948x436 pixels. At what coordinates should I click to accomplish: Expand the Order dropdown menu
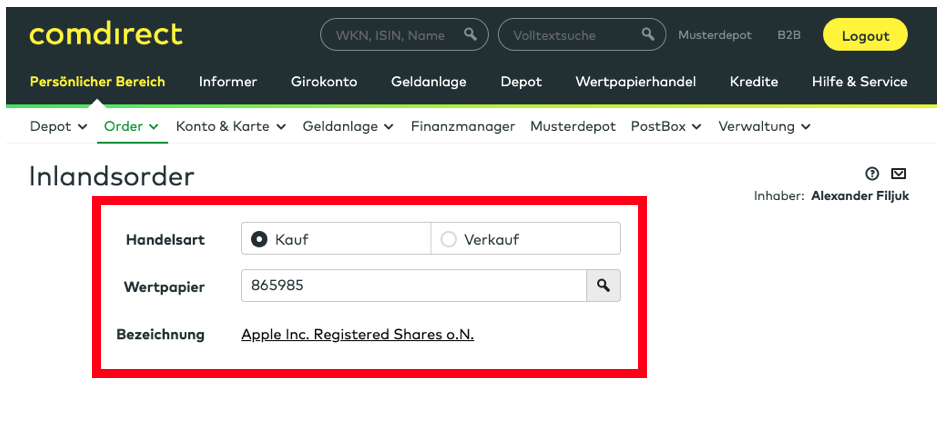coord(131,126)
